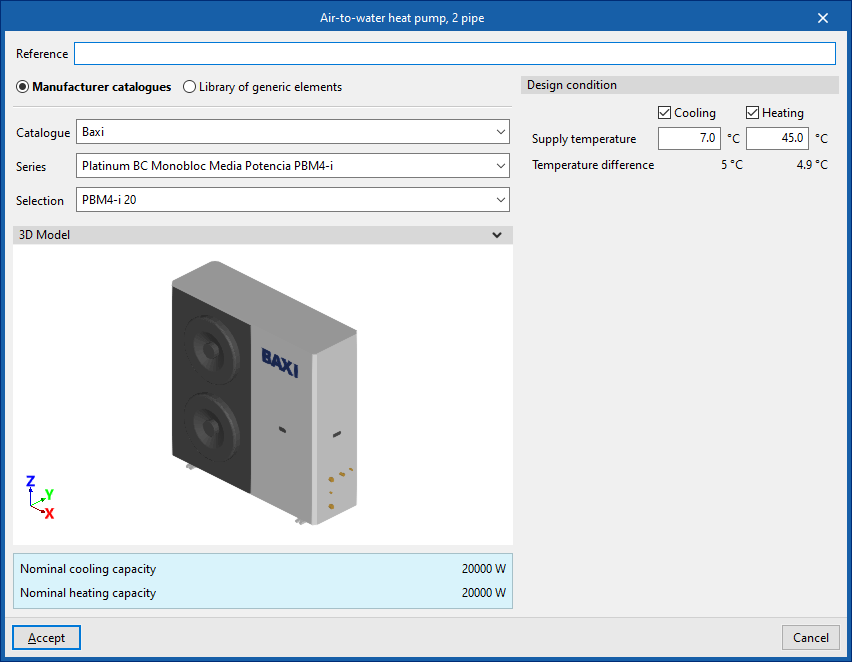Select Library of generic elements option

point(262,87)
